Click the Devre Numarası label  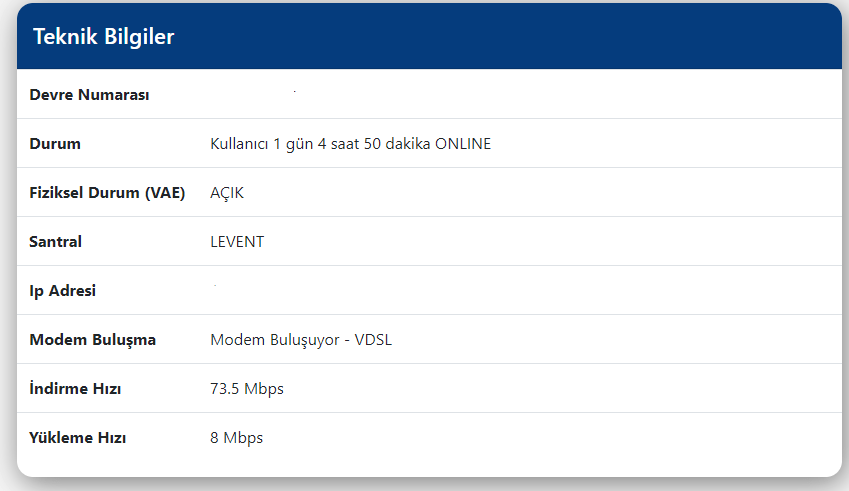pos(89,95)
